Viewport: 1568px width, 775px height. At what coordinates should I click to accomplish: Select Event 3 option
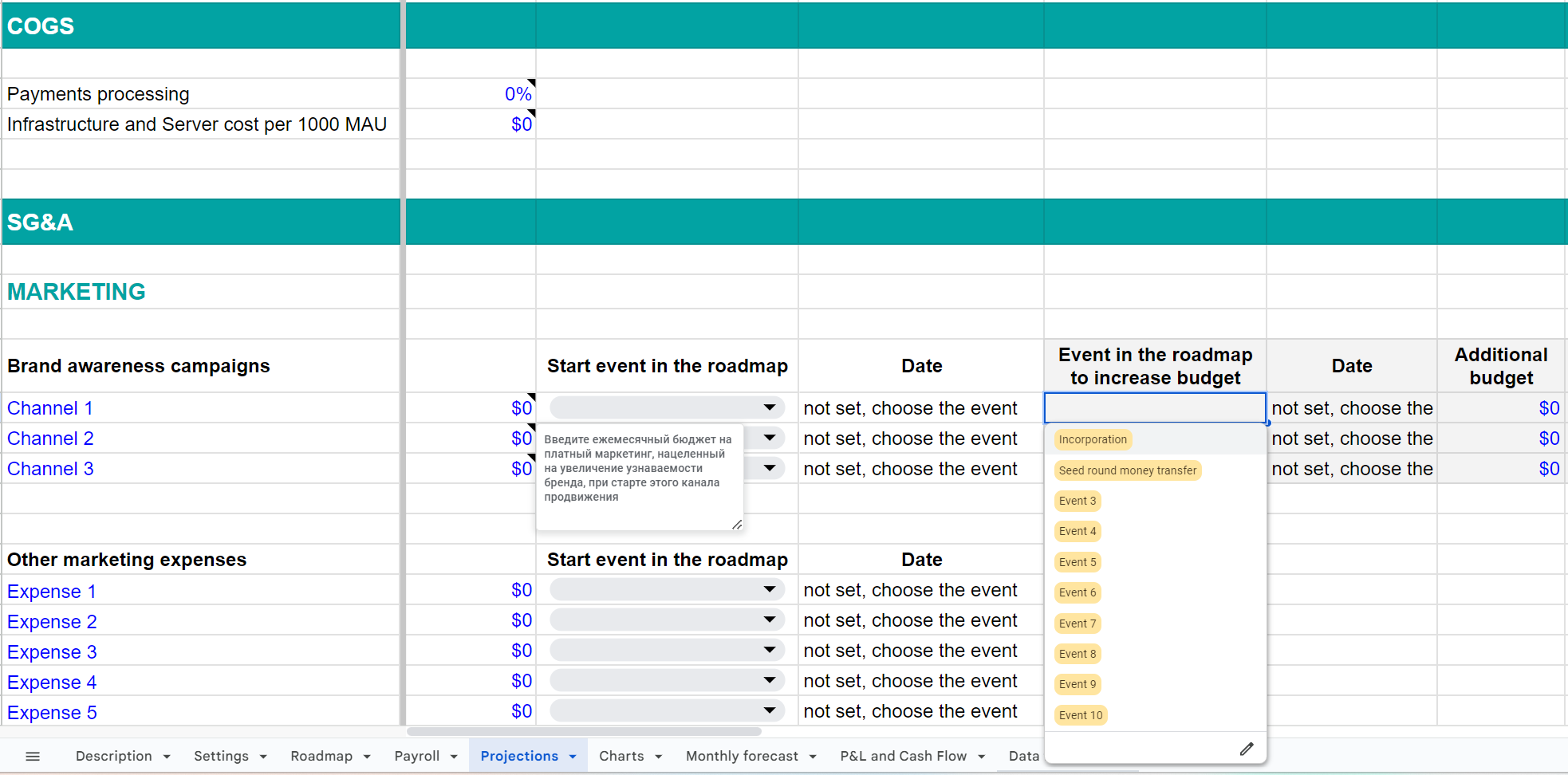tap(1078, 501)
